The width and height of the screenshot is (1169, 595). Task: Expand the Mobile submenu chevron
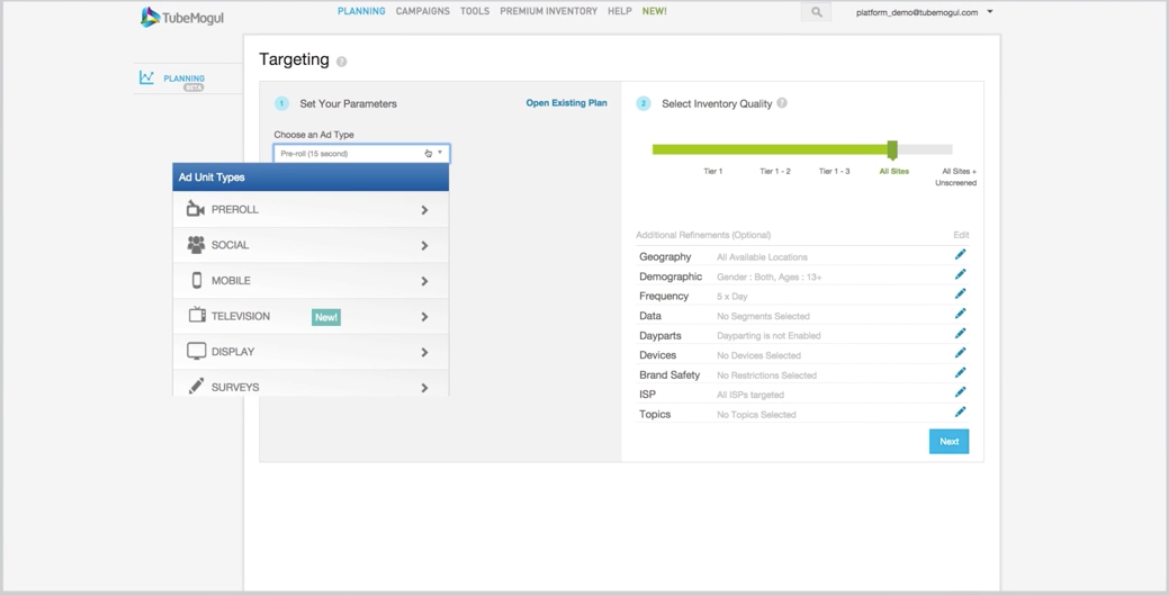tap(424, 281)
